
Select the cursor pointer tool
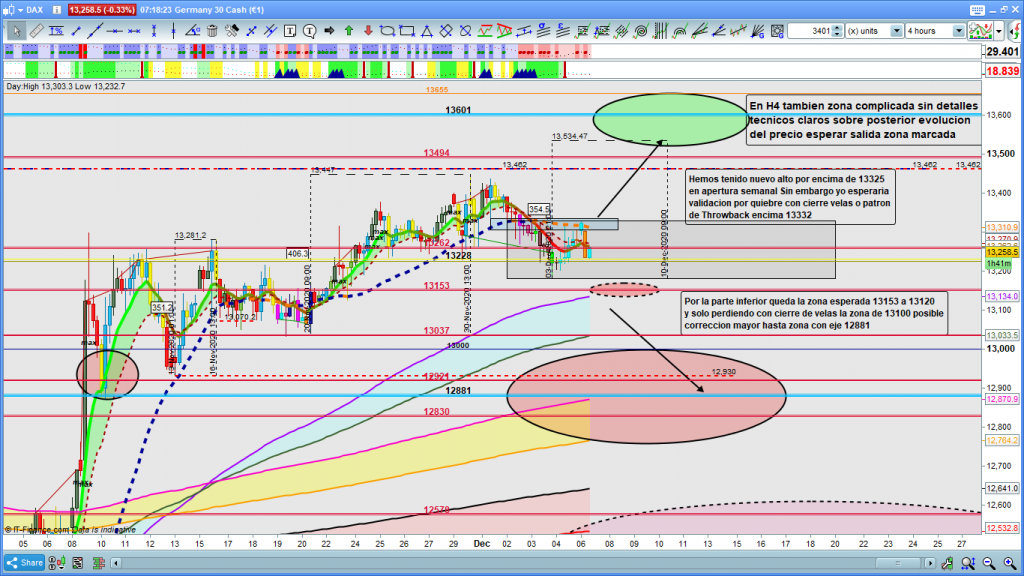[x=16, y=31]
